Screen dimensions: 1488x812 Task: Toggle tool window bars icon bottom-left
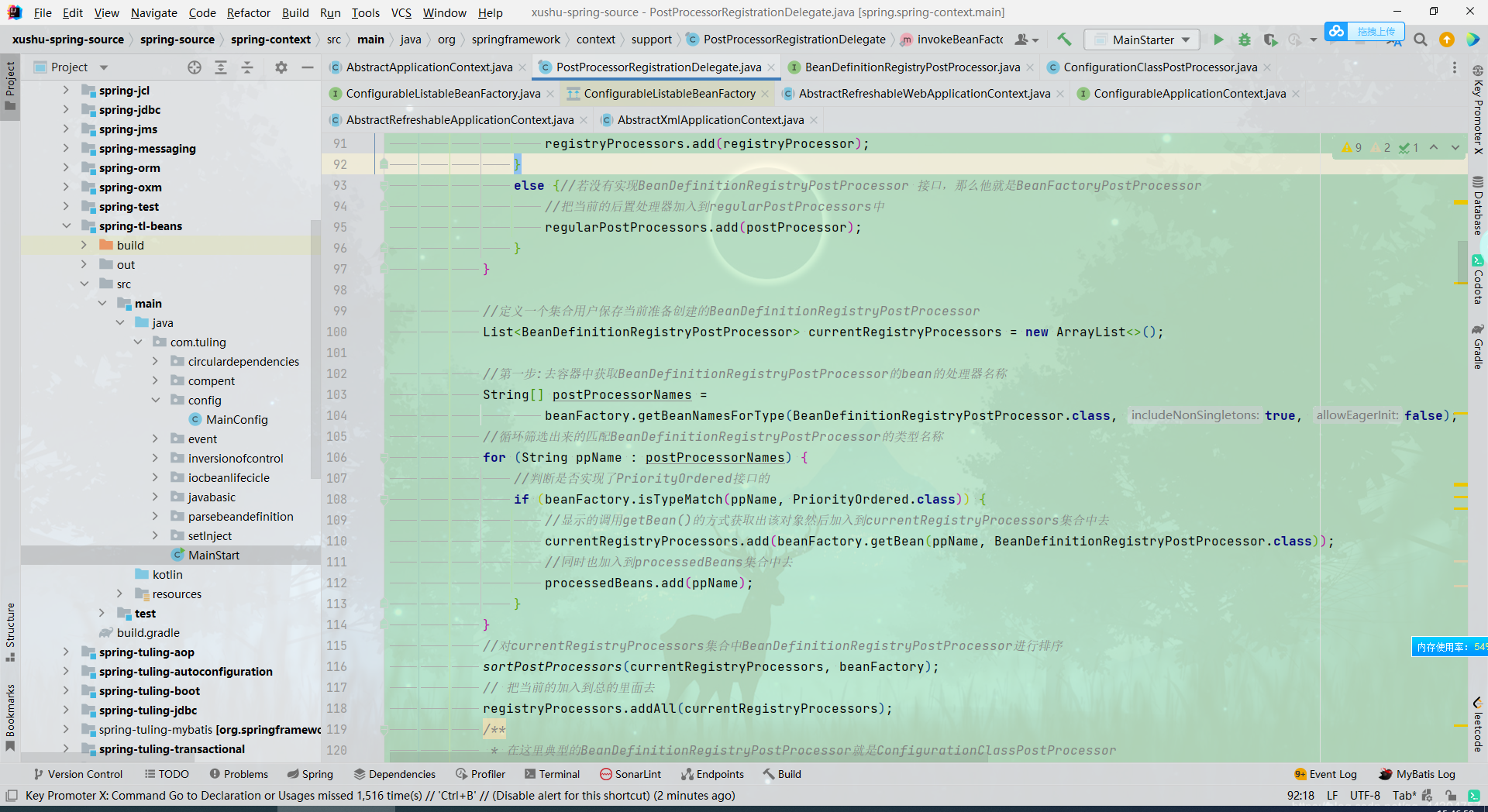pos(12,796)
